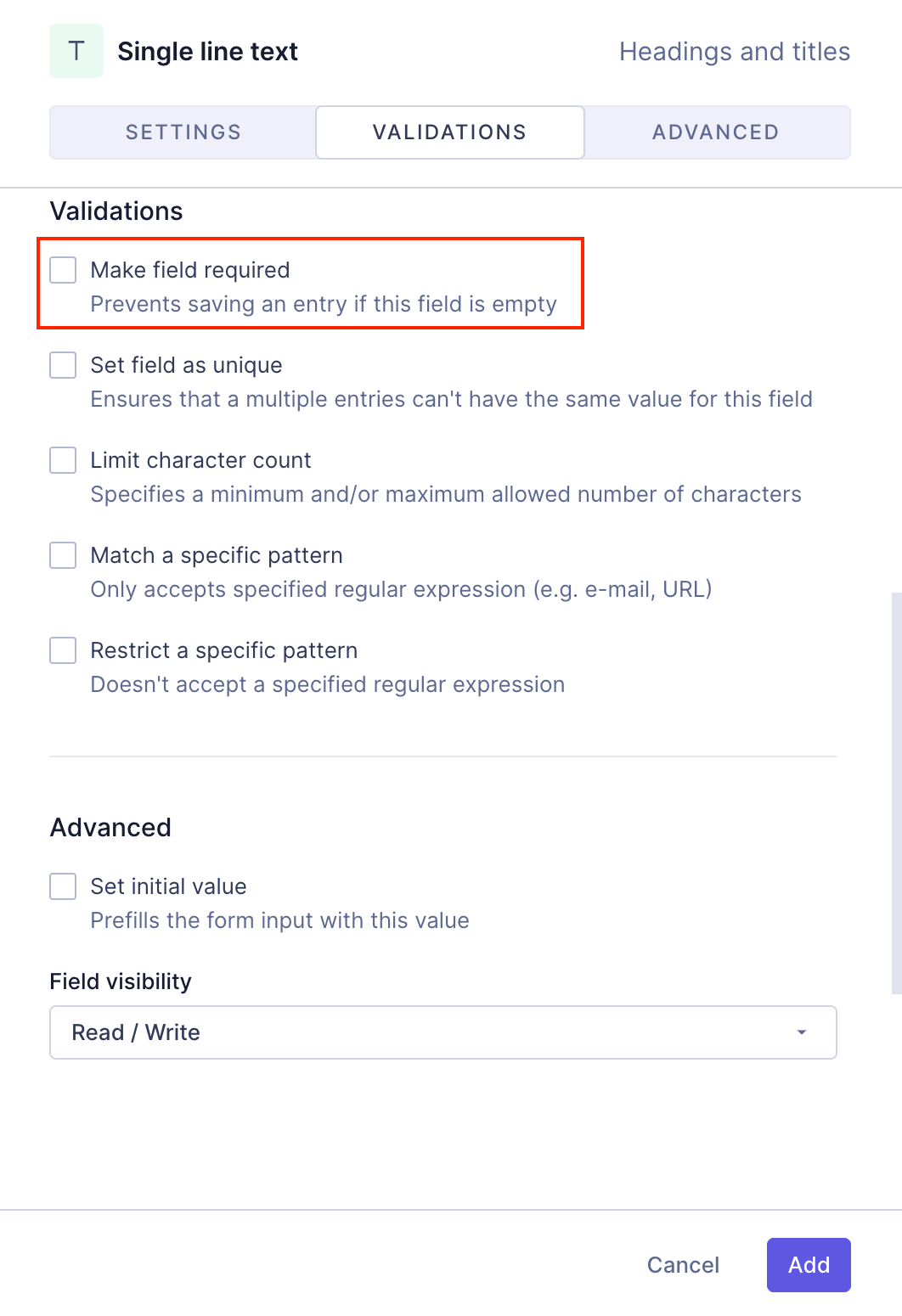Enable Make field required
Screen dimensions: 902x1316
(63, 269)
